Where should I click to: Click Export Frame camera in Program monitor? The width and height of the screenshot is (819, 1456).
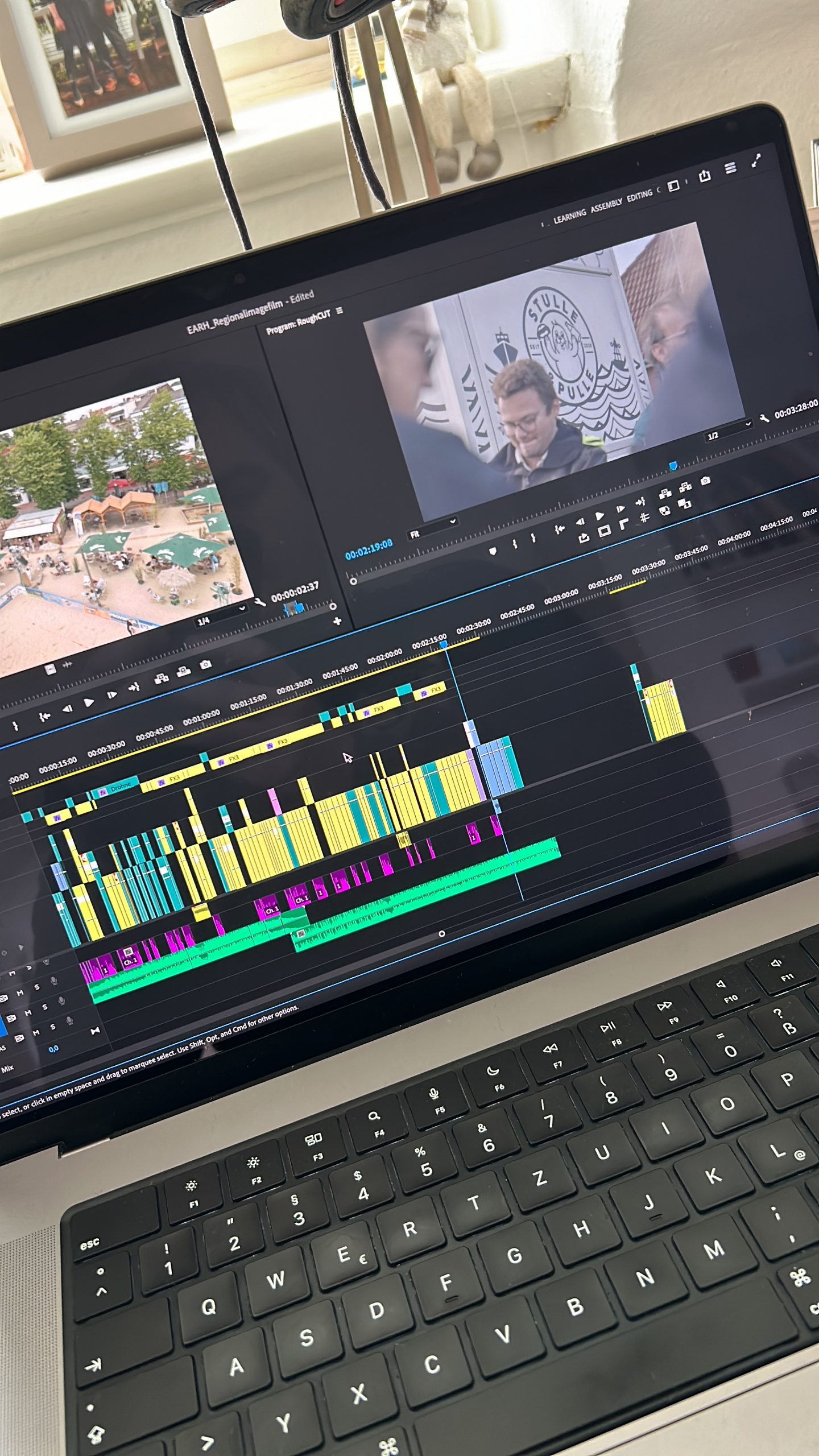pos(705,481)
